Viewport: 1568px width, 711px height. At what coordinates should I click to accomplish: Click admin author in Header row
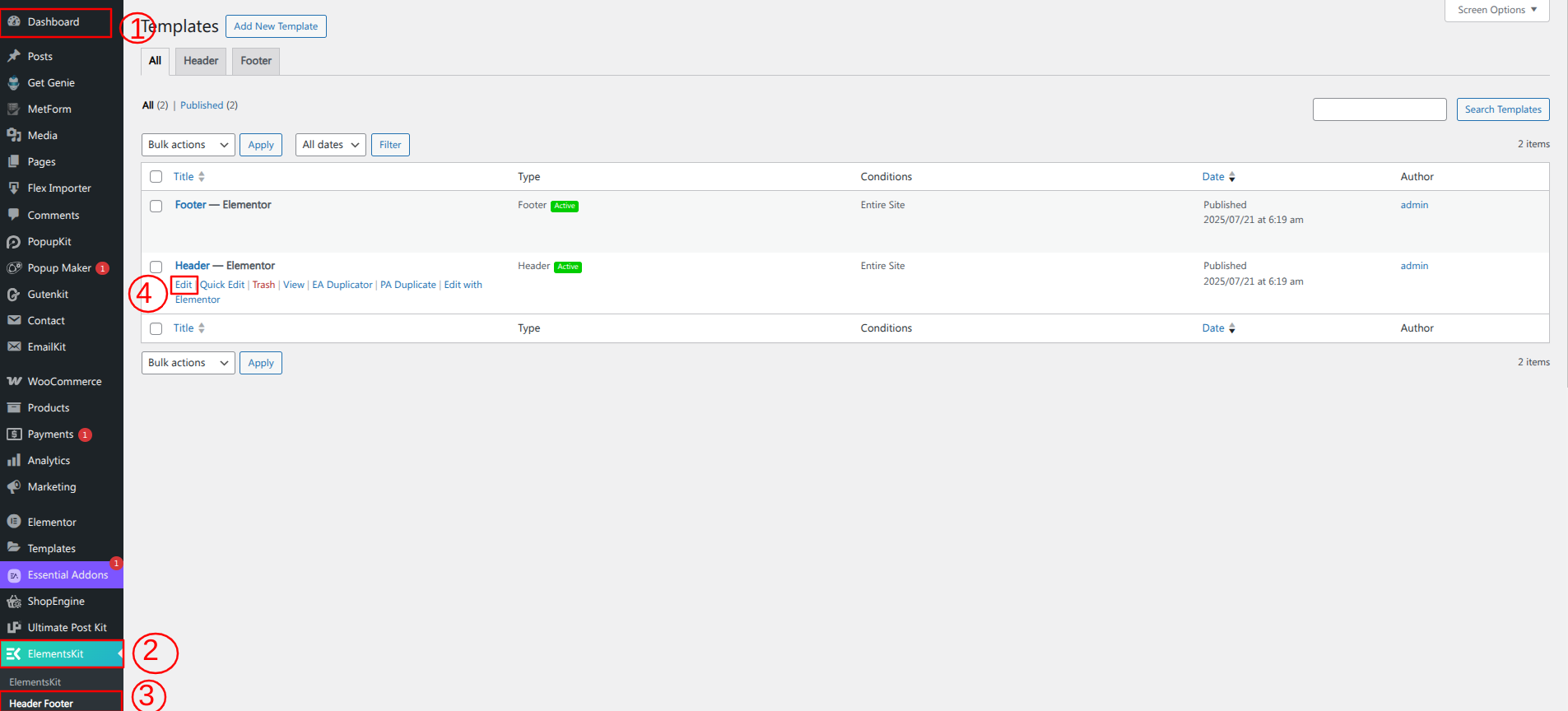(x=1414, y=266)
